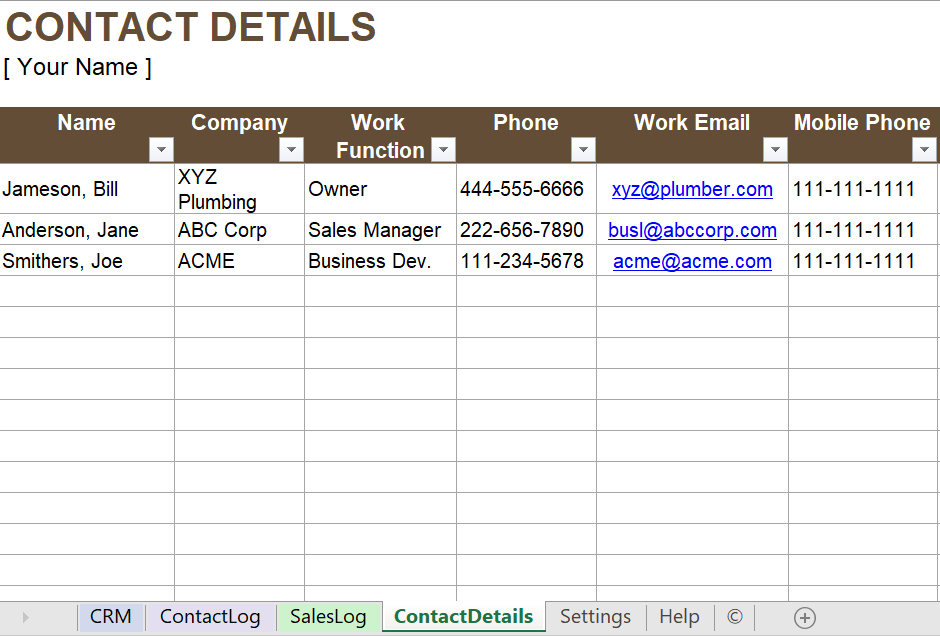Switch to the ContactLog sheet tab
The image size is (940, 636).
tap(210, 617)
